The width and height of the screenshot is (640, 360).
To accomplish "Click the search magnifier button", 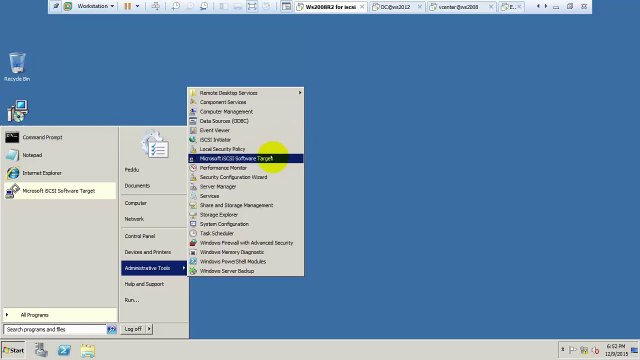I will pos(111,329).
